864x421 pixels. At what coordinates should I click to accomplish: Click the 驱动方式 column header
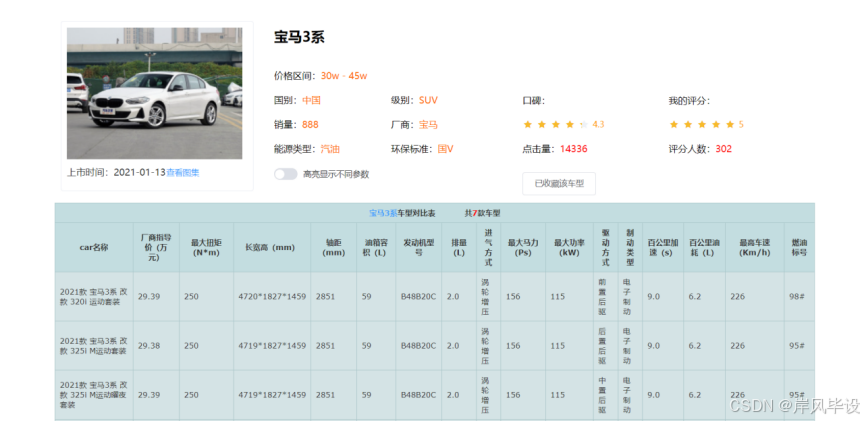(606, 247)
